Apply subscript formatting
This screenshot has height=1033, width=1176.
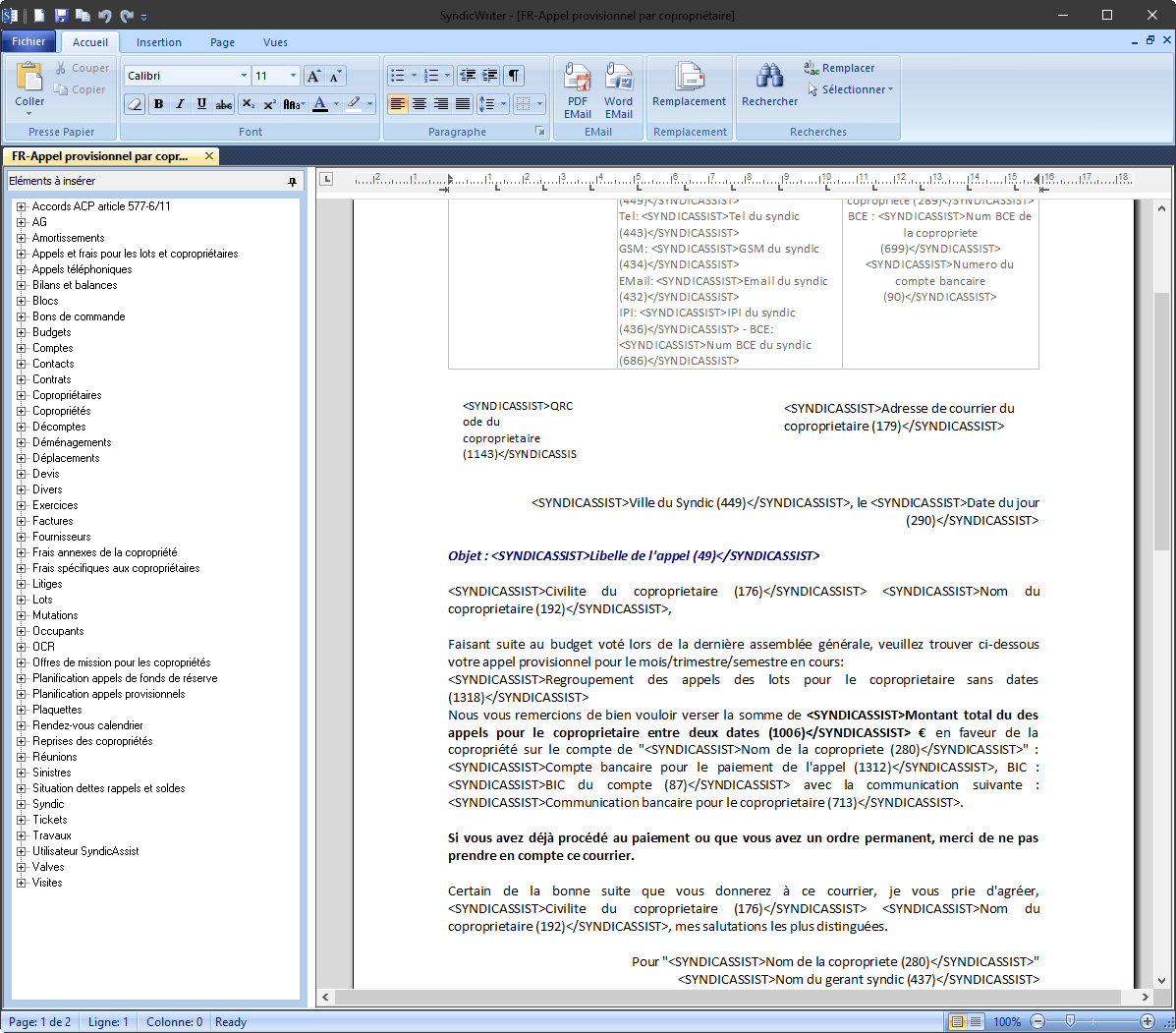click(249, 104)
